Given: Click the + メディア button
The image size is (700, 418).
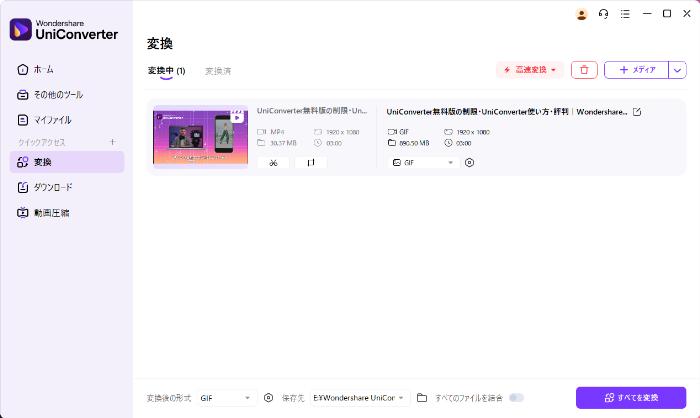Looking at the screenshot, I should point(637,70).
